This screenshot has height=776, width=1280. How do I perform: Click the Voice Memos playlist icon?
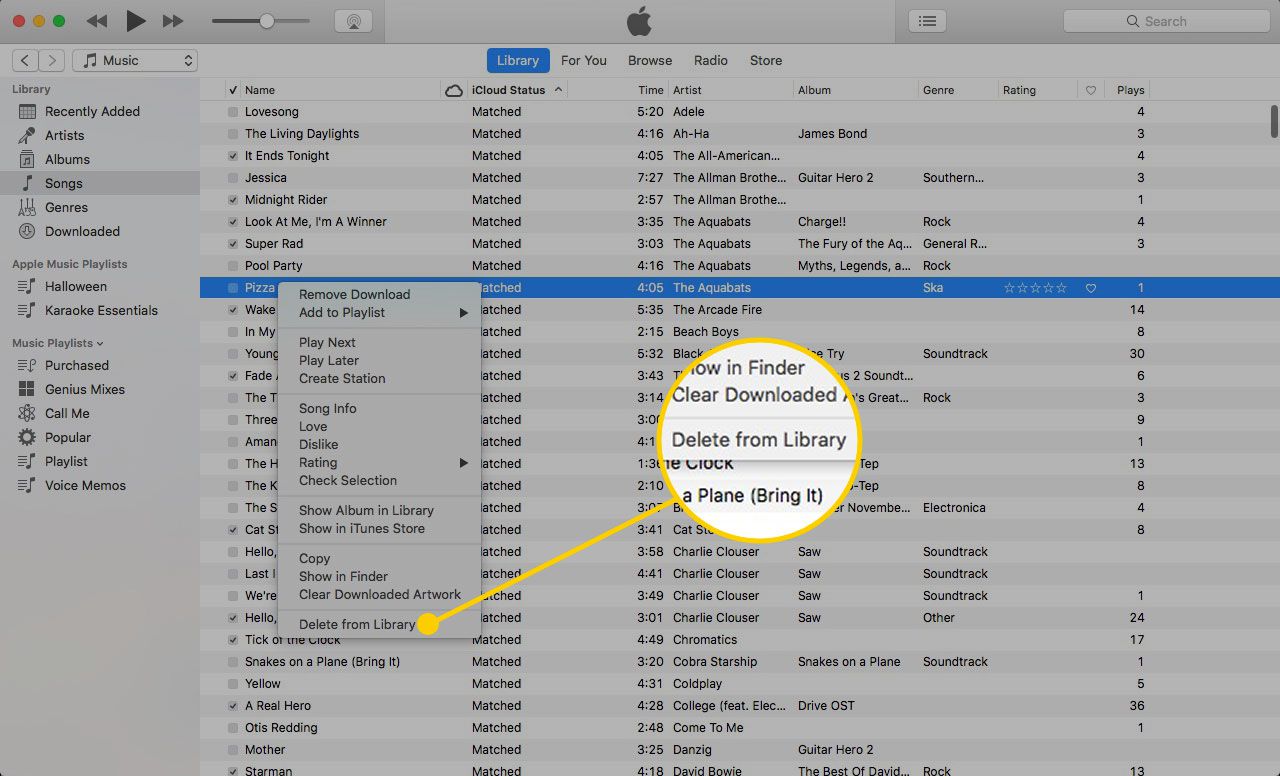click(27, 486)
